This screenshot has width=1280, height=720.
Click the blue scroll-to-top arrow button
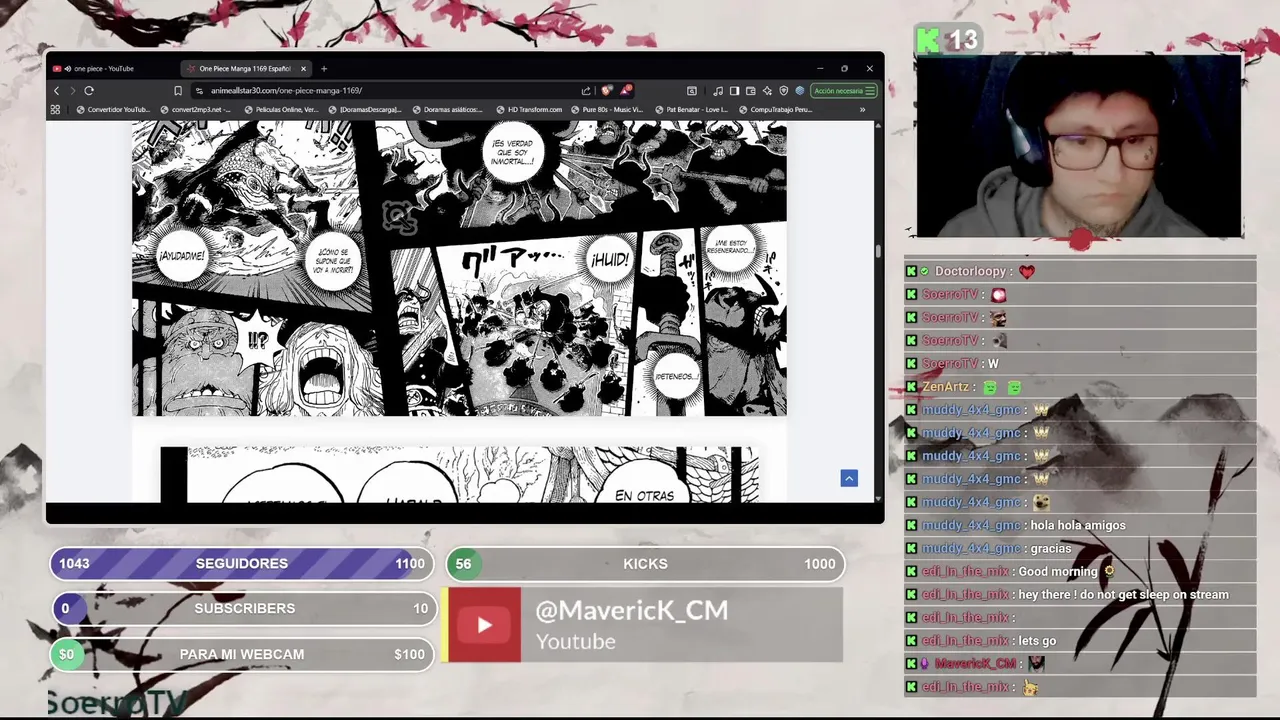point(849,478)
